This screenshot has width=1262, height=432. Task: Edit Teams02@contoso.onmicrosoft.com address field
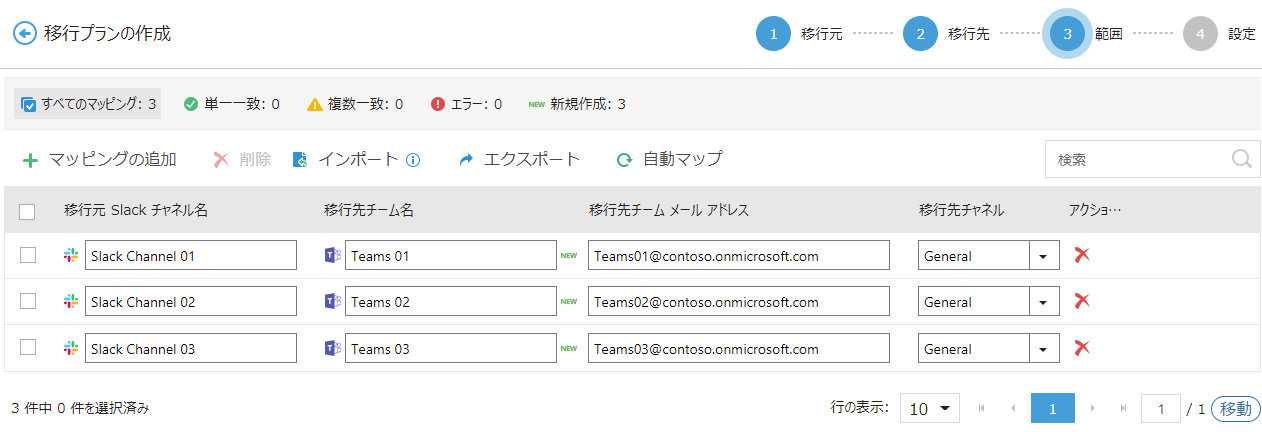(x=739, y=302)
